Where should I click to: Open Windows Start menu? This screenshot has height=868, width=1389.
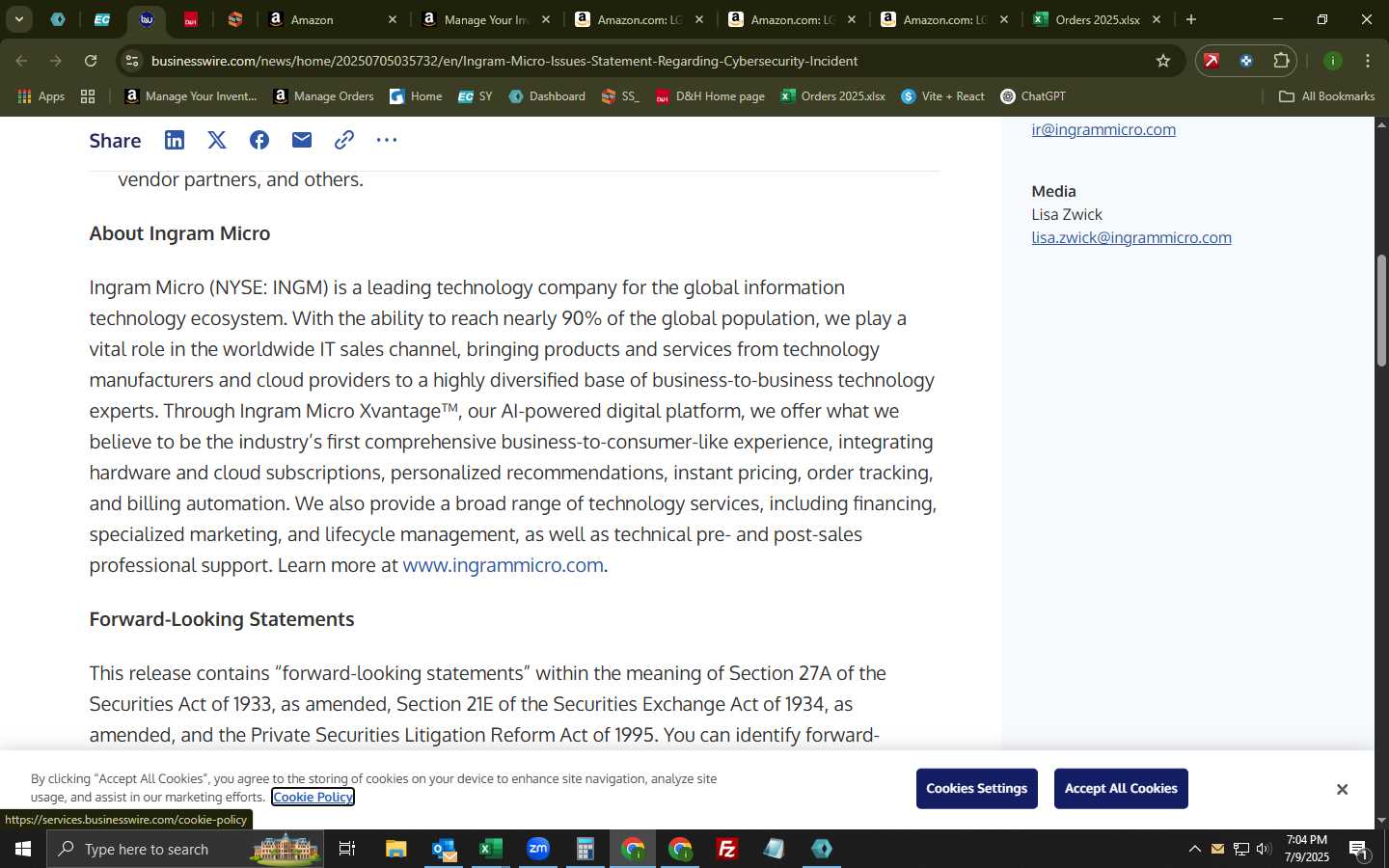pos(23,849)
